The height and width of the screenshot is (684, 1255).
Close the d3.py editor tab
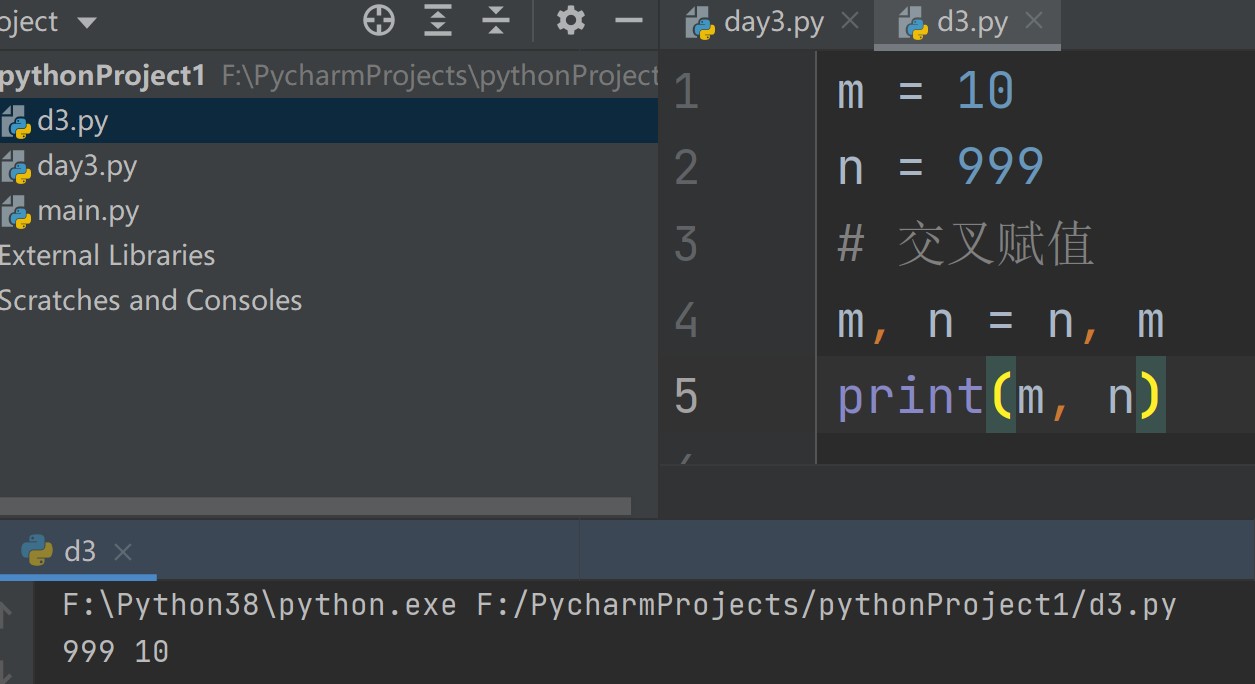[1034, 21]
